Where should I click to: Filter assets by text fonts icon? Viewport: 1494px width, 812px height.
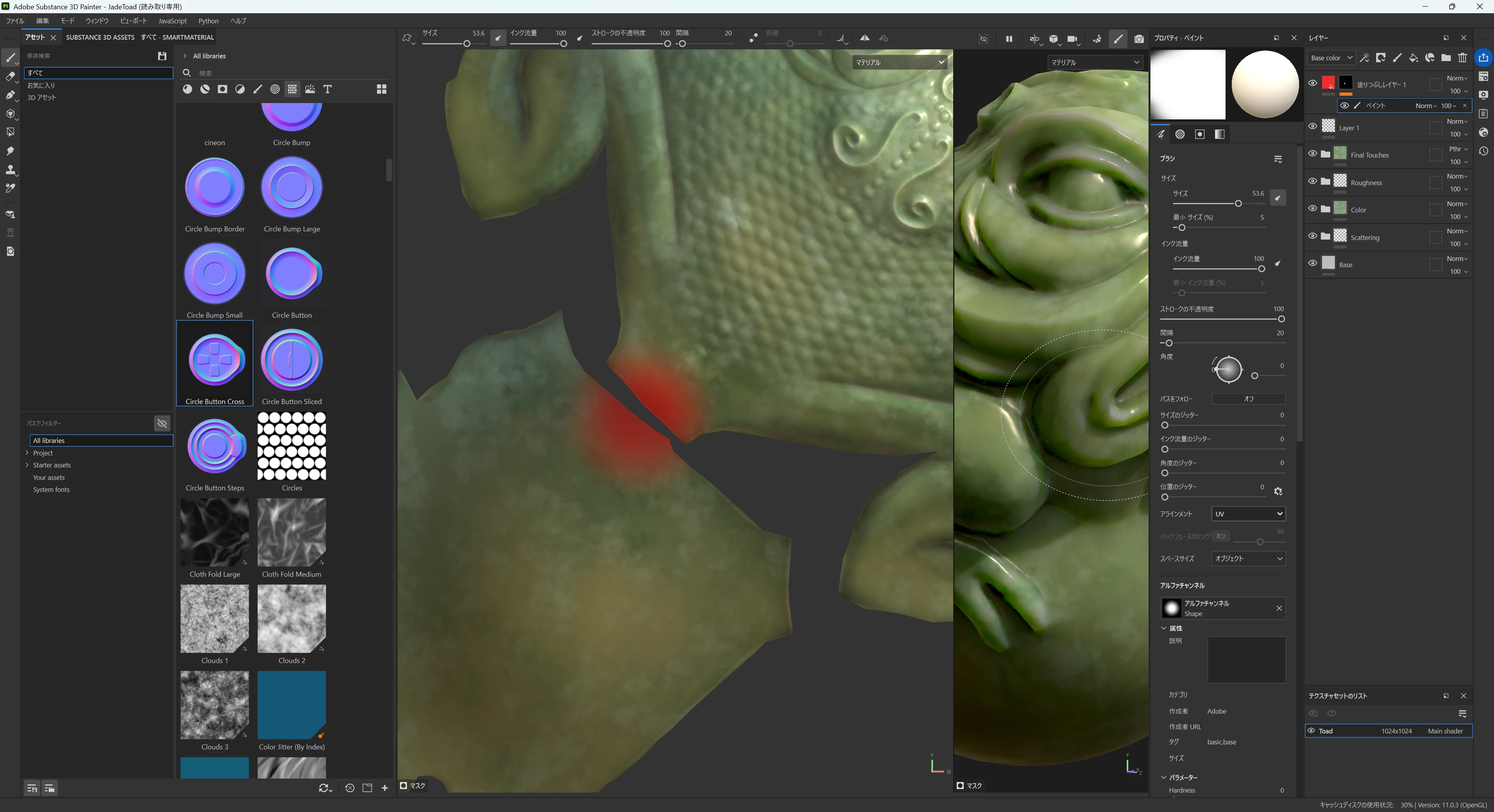click(328, 89)
